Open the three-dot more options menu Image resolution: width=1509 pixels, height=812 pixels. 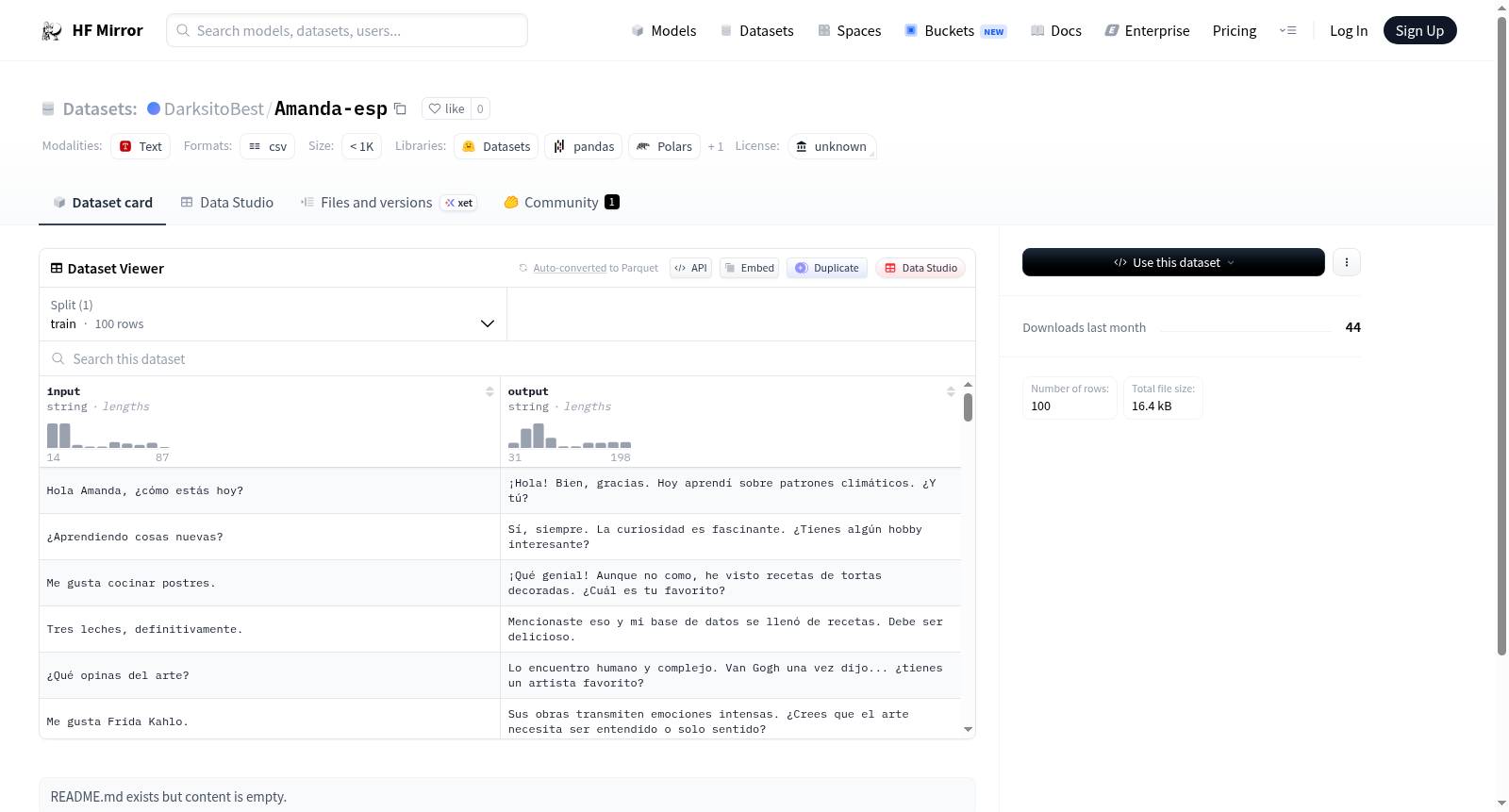click(x=1347, y=262)
